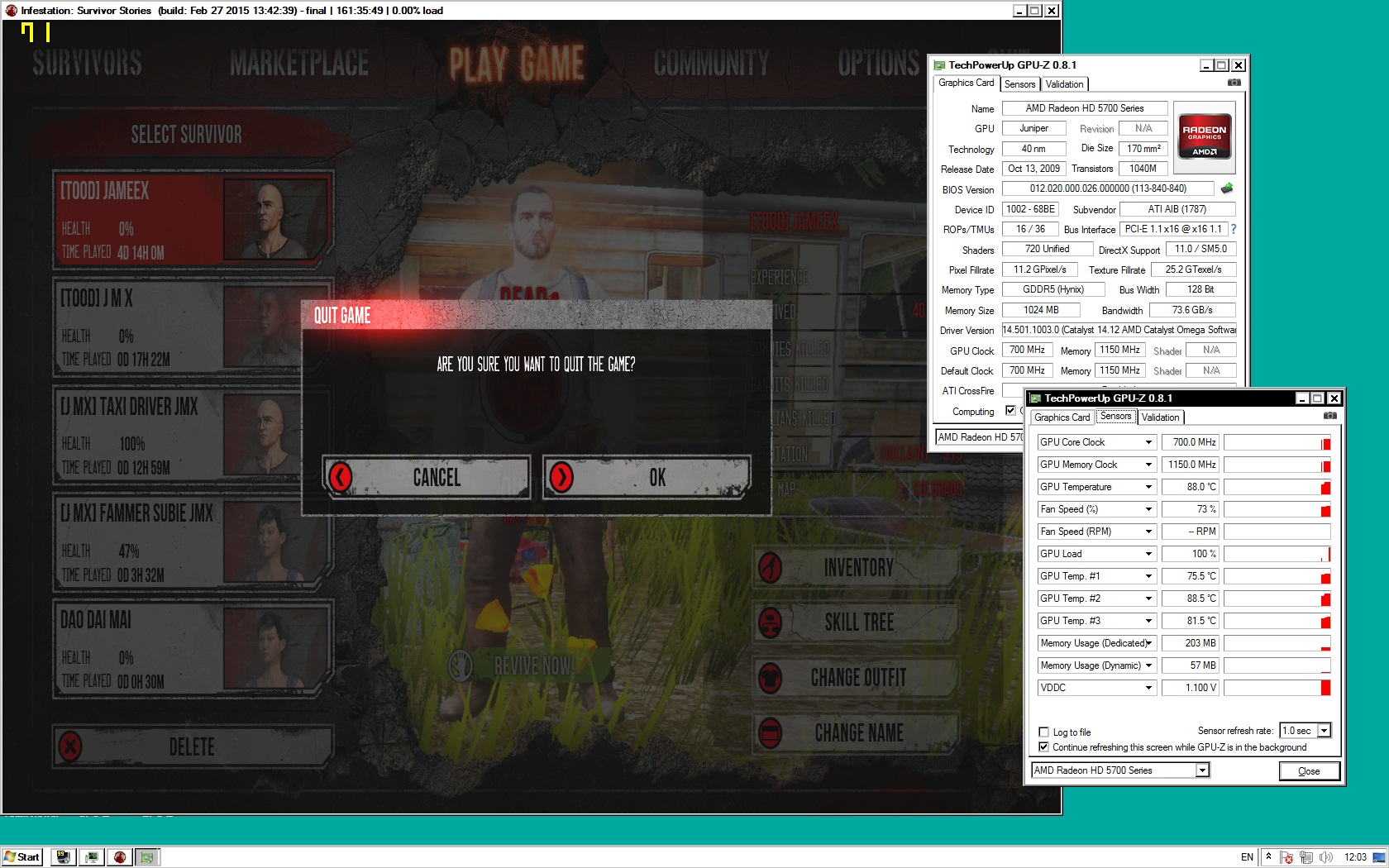Switch to Infestation game from taskbar icon
The width and height of the screenshot is (1389, 868).
(120, 857)
